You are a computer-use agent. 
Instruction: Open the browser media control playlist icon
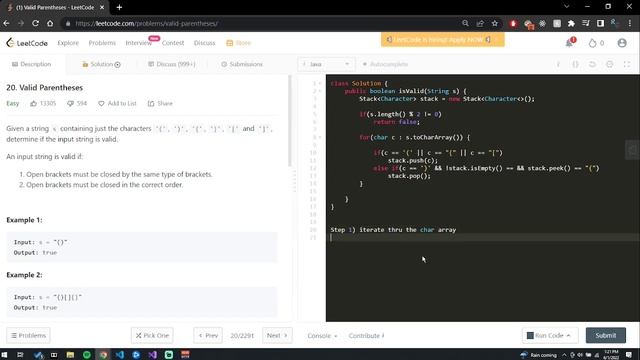tap(586, 24)
